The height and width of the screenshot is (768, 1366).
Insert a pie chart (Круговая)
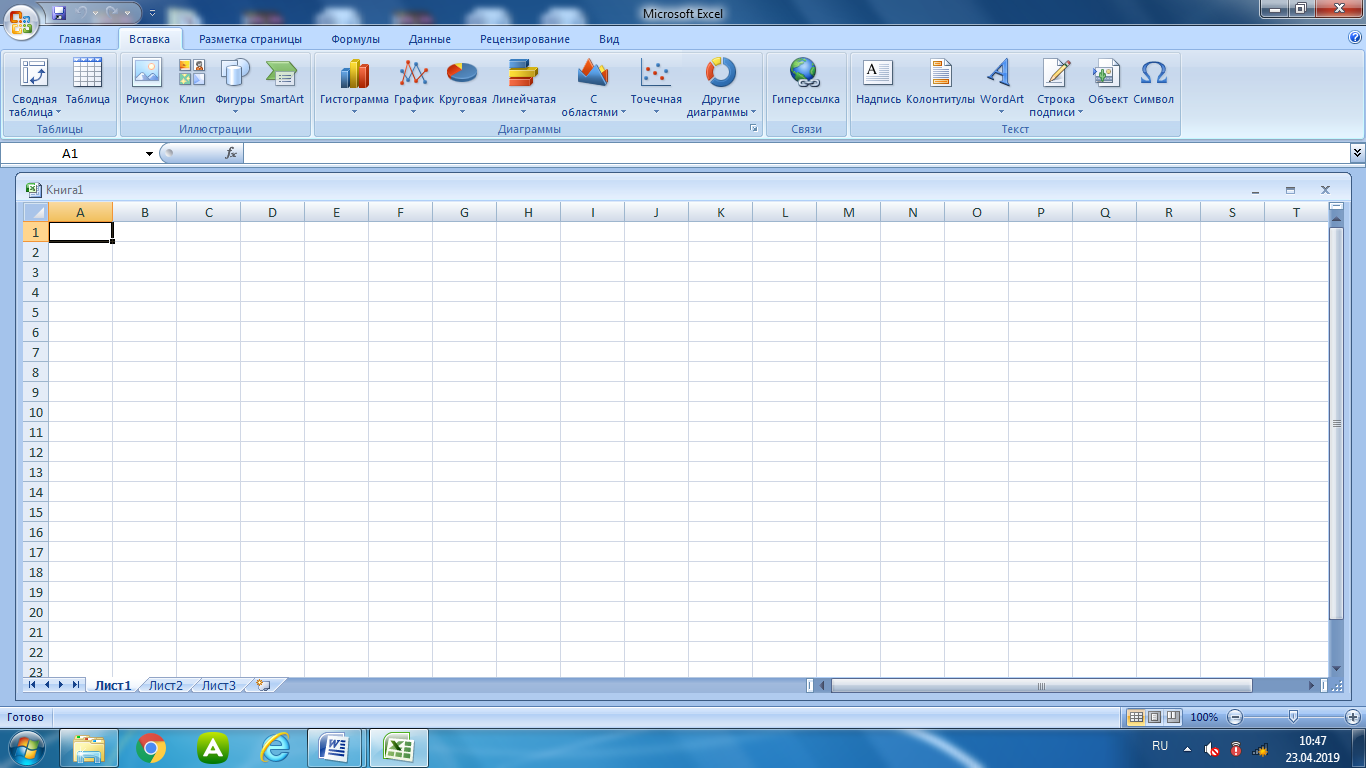pos(462,87)
